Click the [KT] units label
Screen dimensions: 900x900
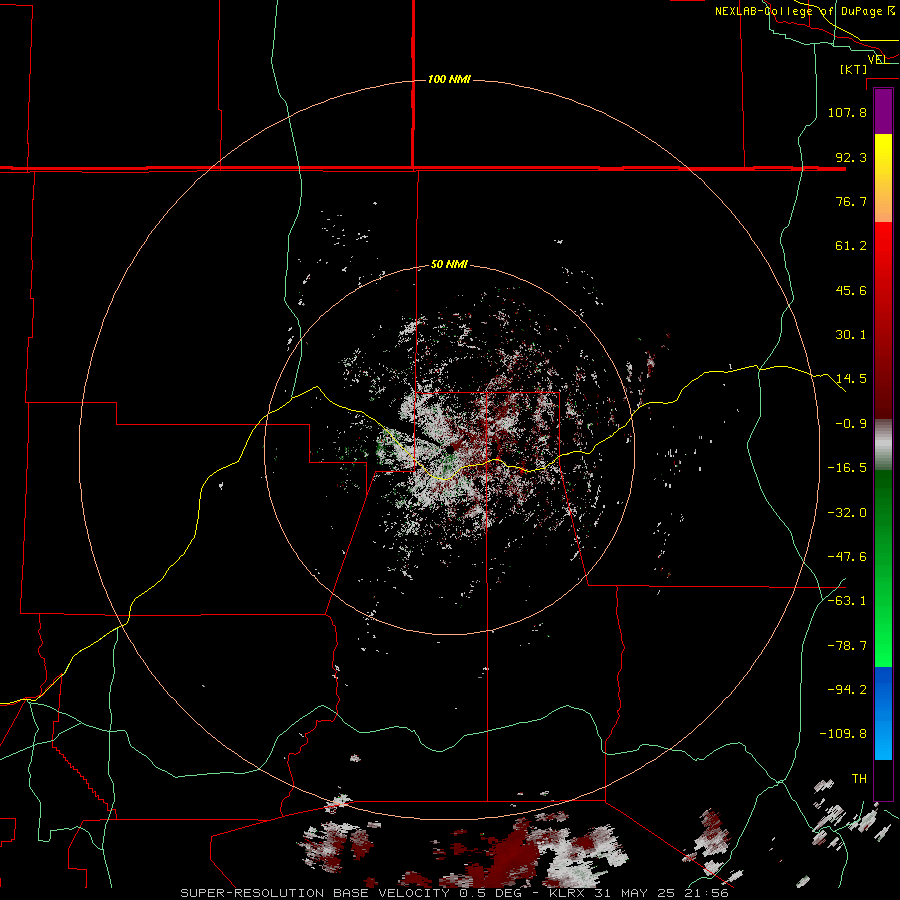coord(854,69)
